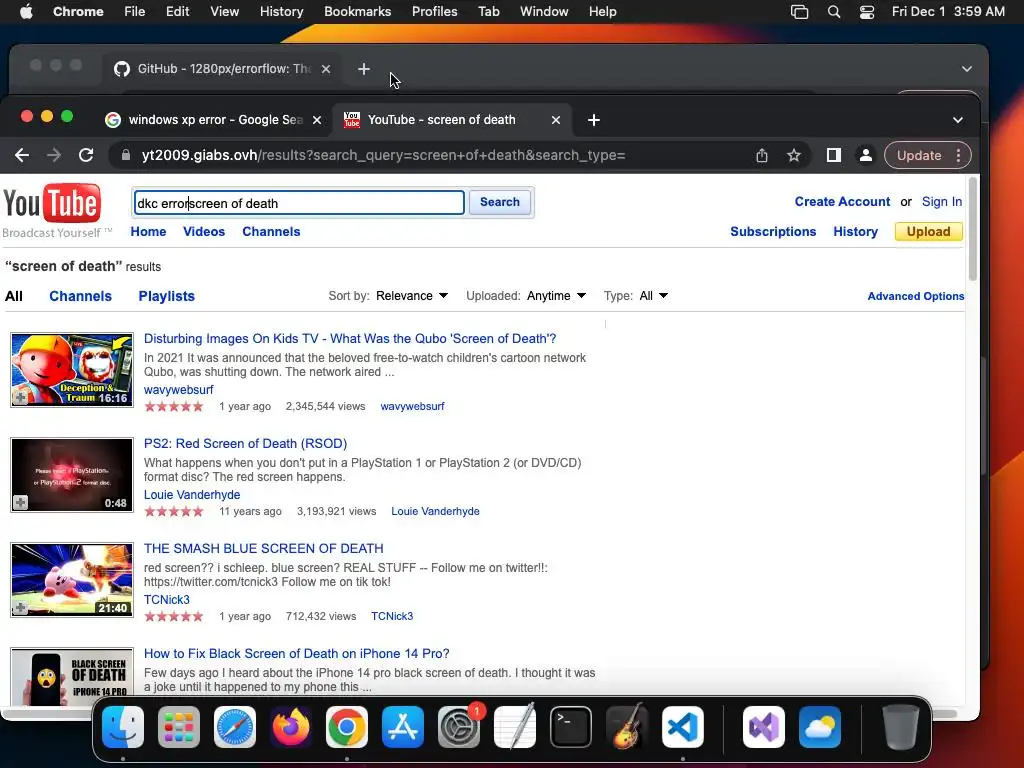Open the Bookmarks menu
Image resolution: width=1024 pixels, height=768 pixels.
(357, 12)
